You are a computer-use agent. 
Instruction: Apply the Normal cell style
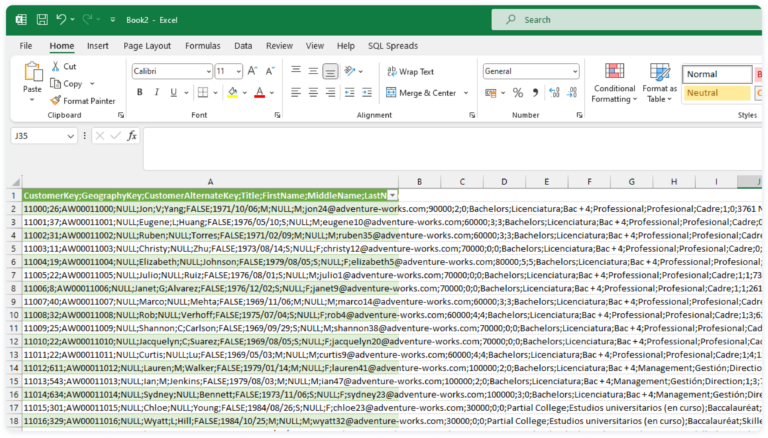[x=717, y=74]
